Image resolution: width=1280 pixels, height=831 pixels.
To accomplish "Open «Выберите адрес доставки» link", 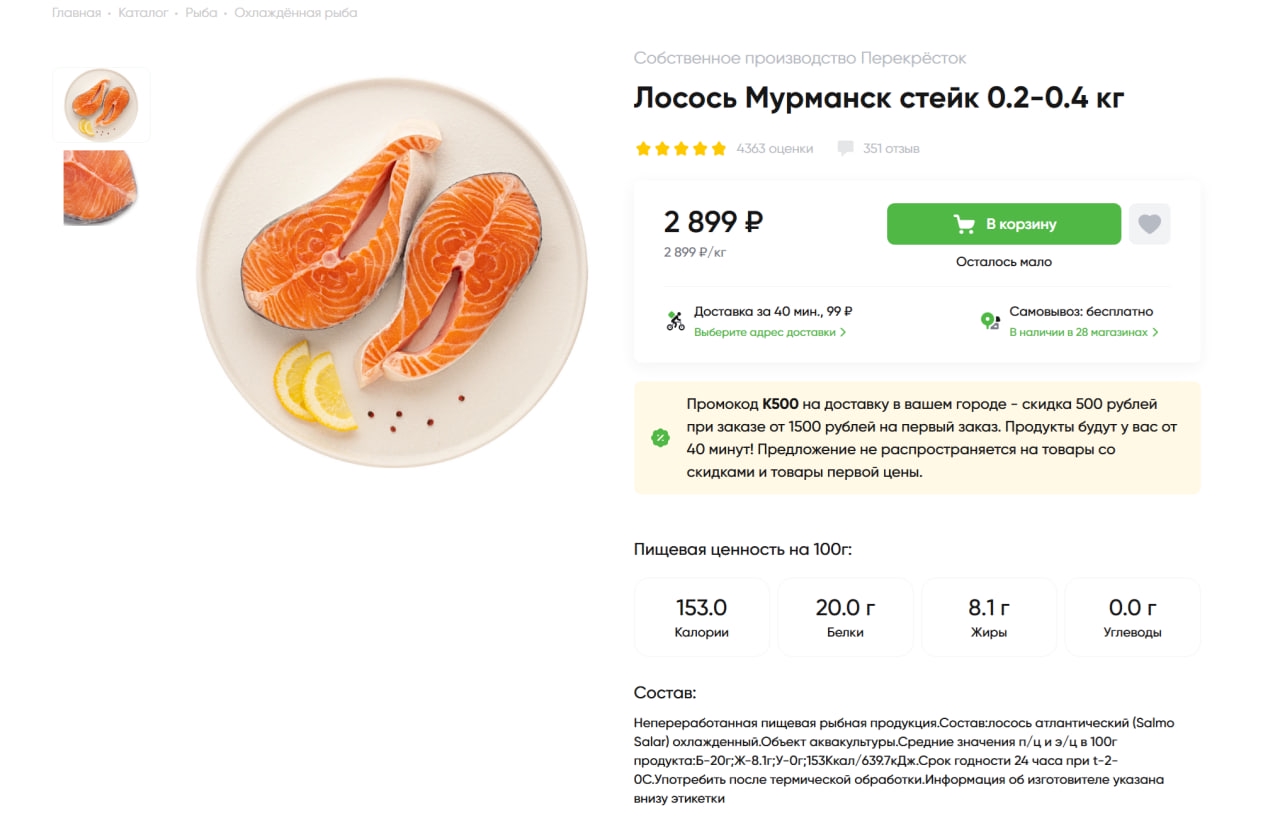I will (x=769, y=332).
